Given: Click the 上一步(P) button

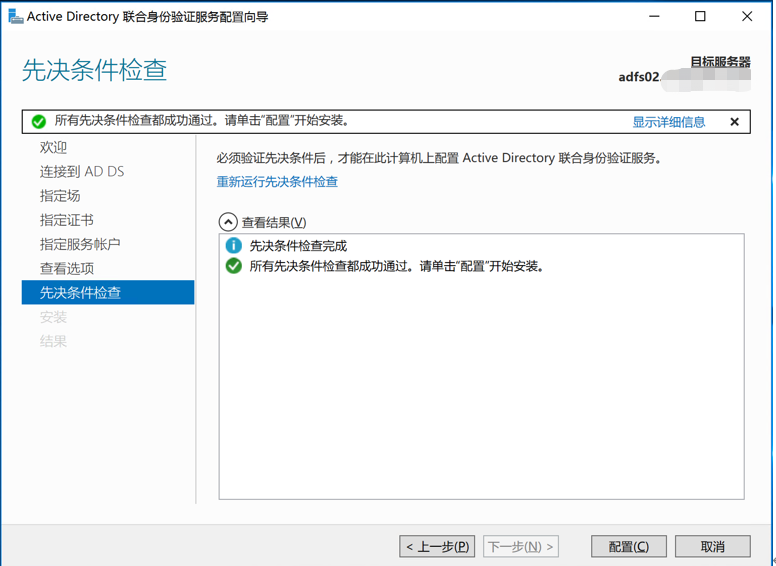Looking at the screenshot, I should click(437, 546).
